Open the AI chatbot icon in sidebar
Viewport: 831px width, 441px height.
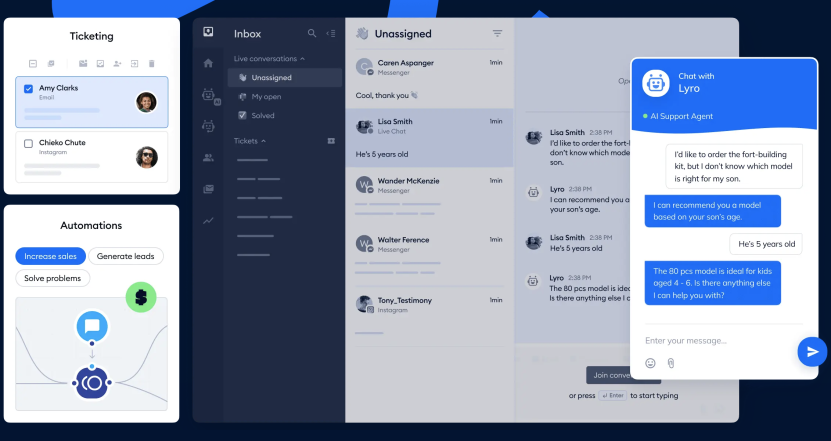[210, 96]
